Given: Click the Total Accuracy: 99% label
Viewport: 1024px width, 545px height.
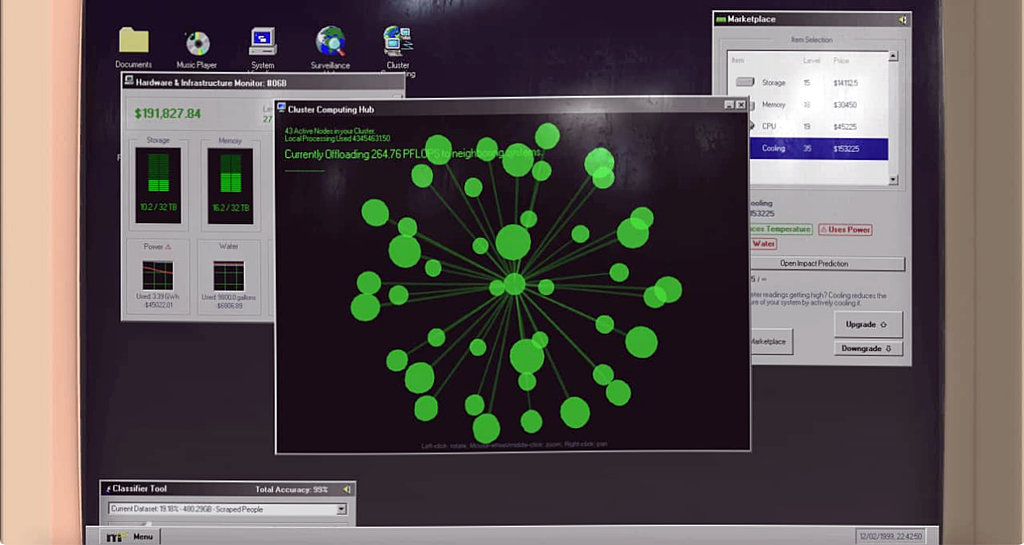Looking at the screenshot, I should (291, 490).
